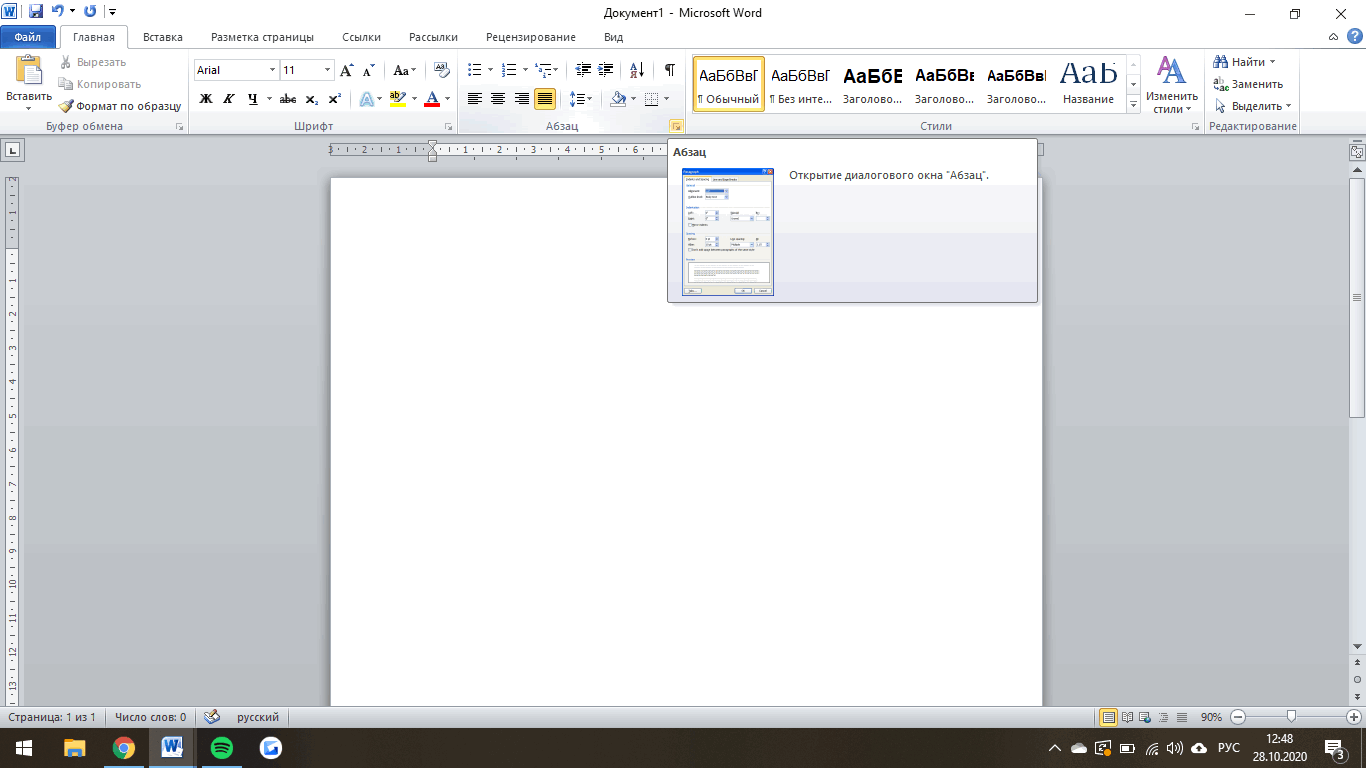1366x768 pixels.
Task: Apply superscript formatting
Action: click(x=335, y=99)
